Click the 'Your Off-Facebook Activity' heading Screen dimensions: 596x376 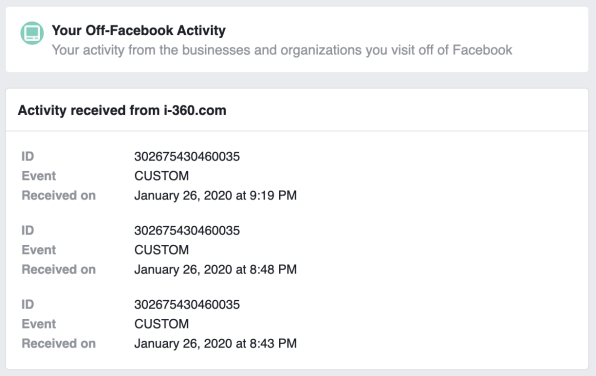138,30
